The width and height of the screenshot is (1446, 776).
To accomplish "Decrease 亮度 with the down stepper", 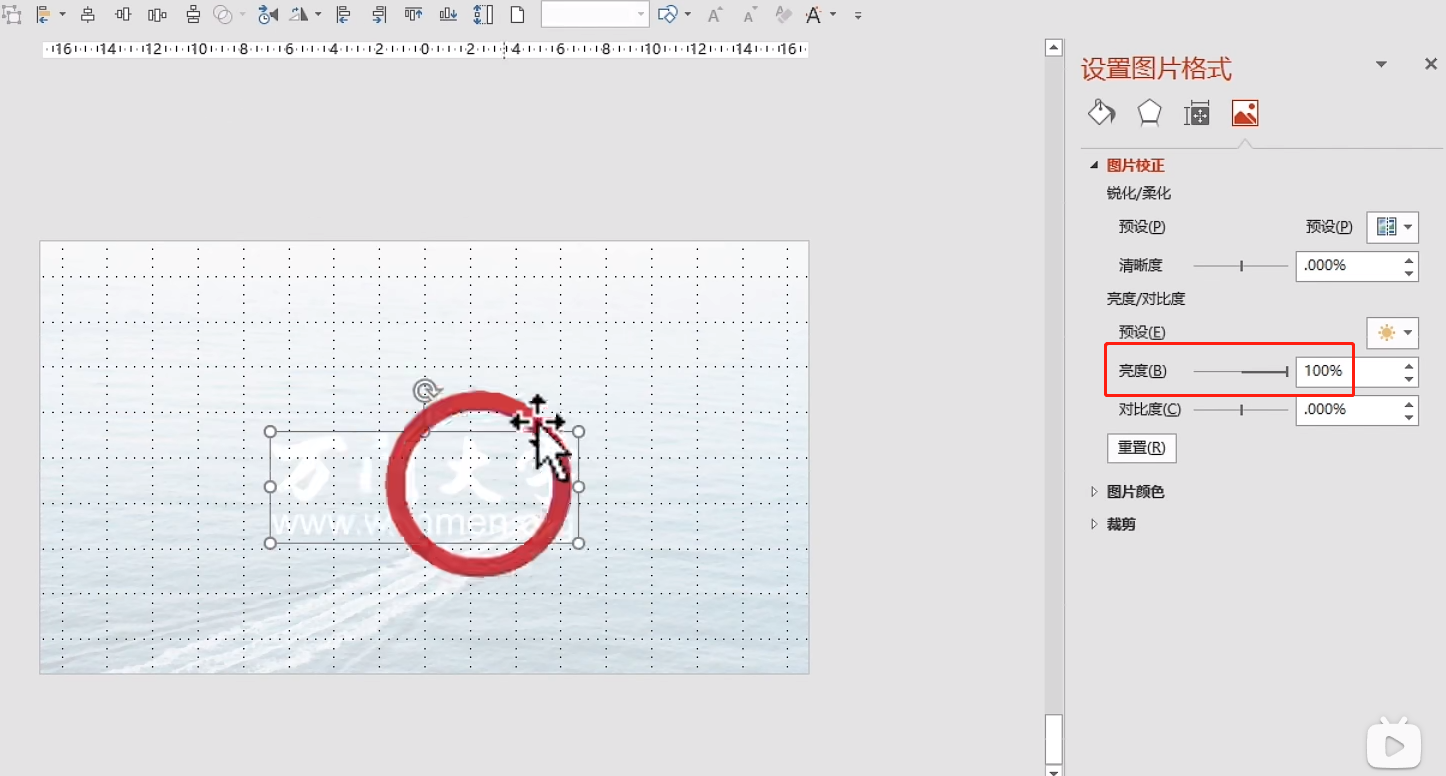I will (1409, 379).
